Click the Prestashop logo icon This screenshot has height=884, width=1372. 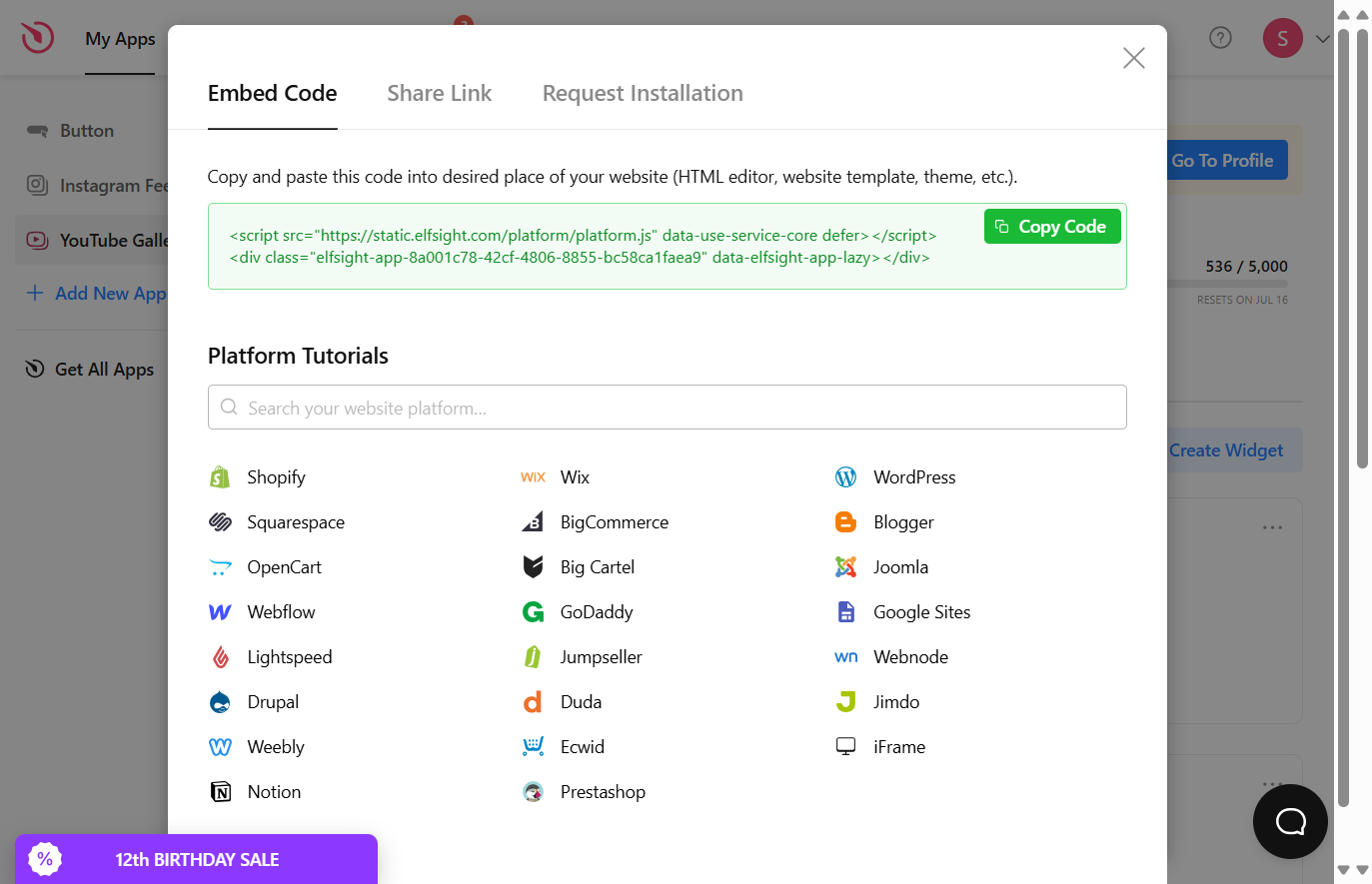[533, 792]
